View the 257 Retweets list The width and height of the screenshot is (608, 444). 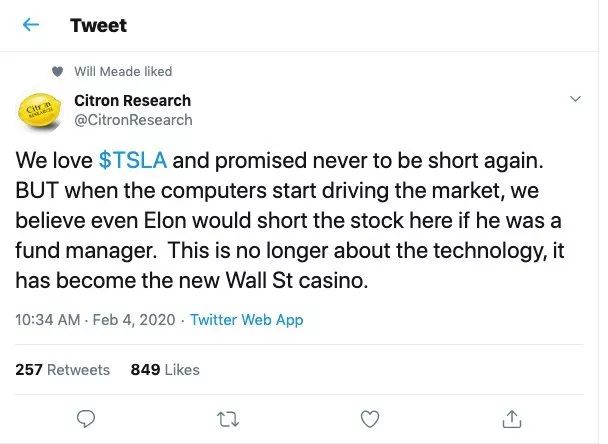click(62, 369)
